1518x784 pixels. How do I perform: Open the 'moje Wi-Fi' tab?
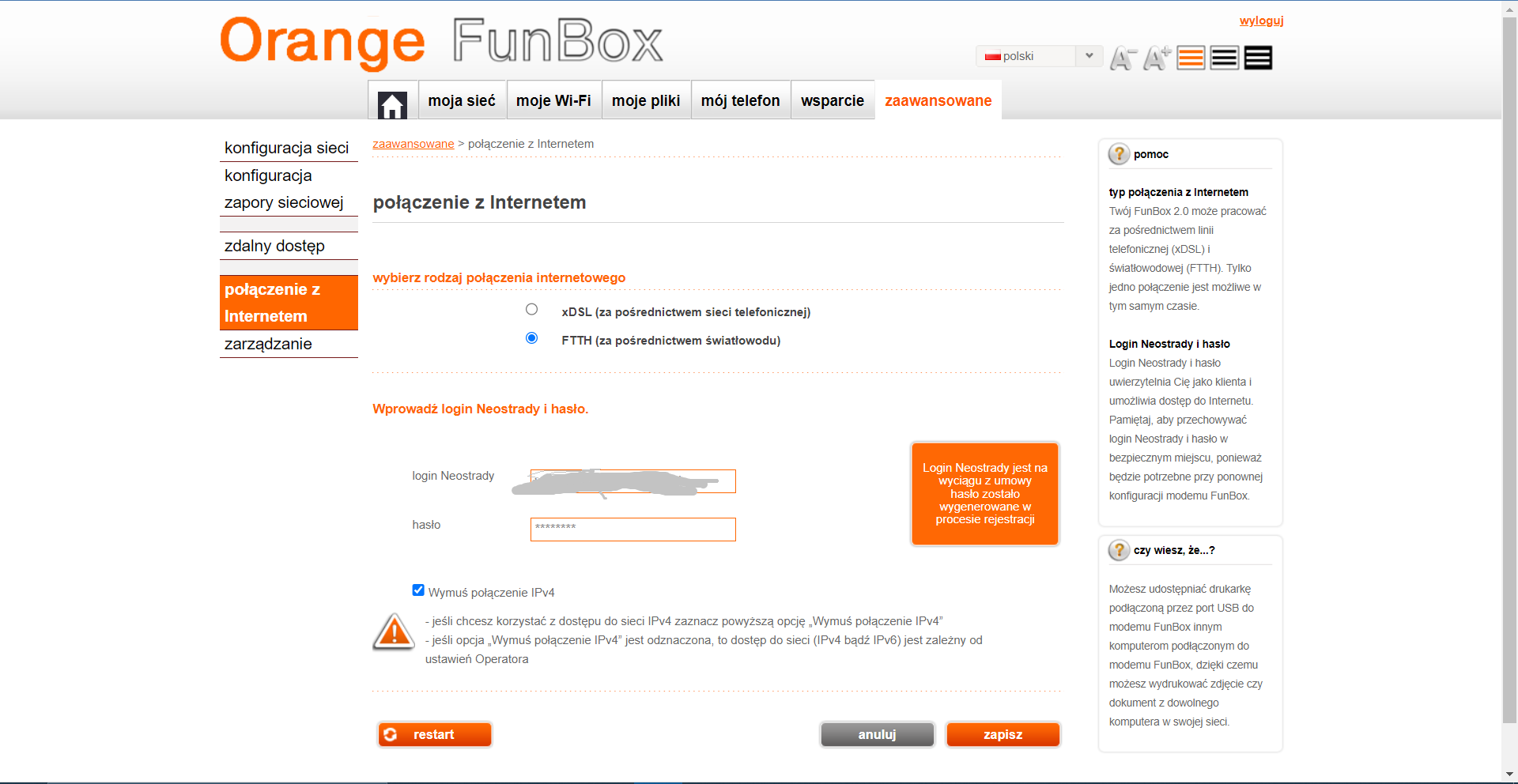tap(553, 100)
